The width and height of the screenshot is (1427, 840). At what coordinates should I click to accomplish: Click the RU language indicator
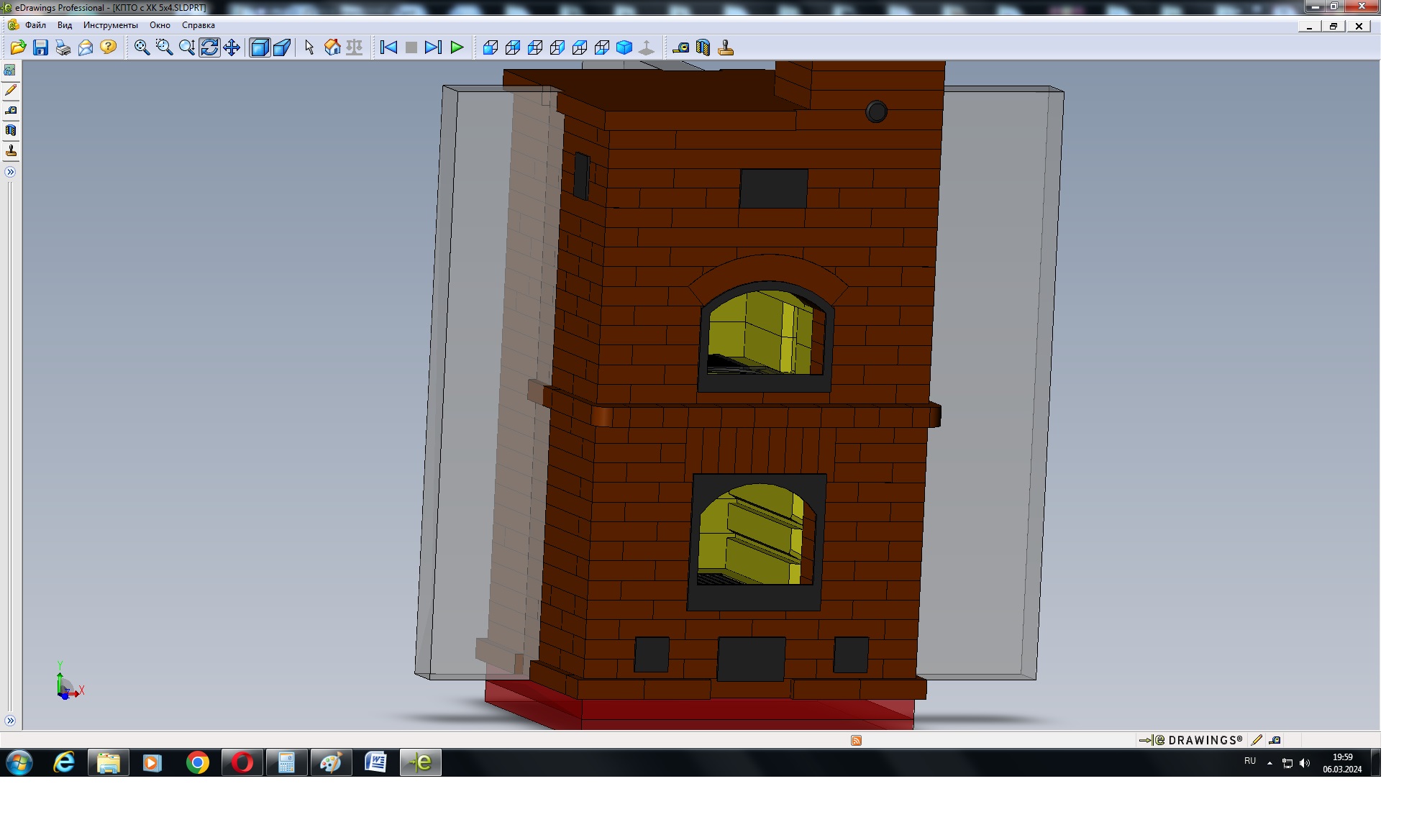[1250, 761]
